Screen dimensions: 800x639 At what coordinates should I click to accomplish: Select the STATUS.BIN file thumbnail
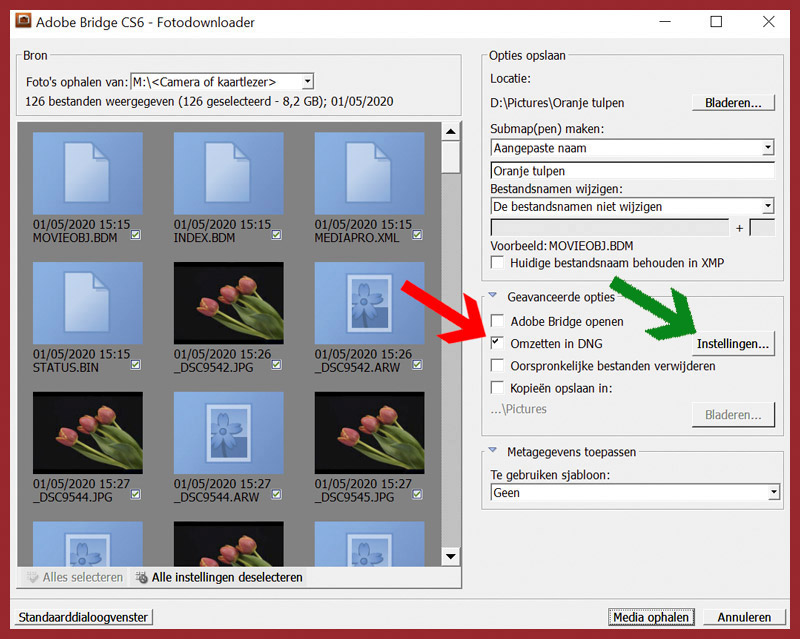point(88,303)
